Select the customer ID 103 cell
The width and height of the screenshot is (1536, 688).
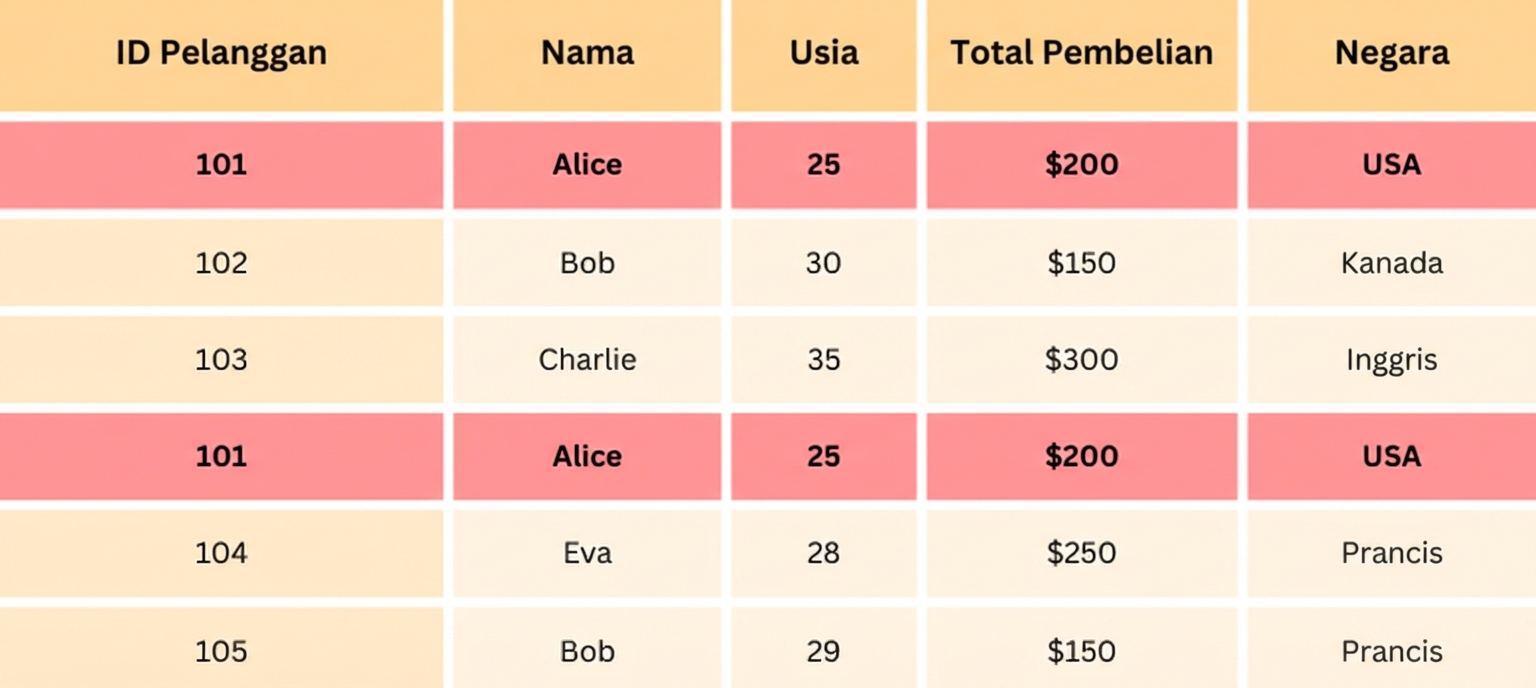pyautogui.click(x=221, y=359)
